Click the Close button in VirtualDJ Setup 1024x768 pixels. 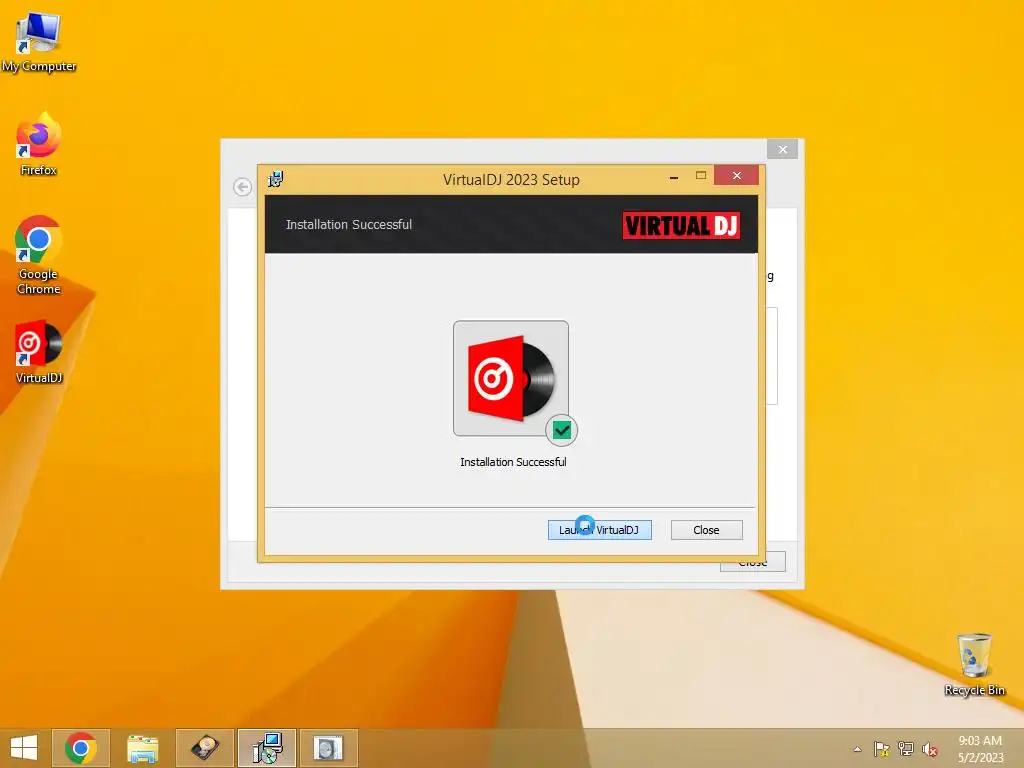[x=706, y=530]
